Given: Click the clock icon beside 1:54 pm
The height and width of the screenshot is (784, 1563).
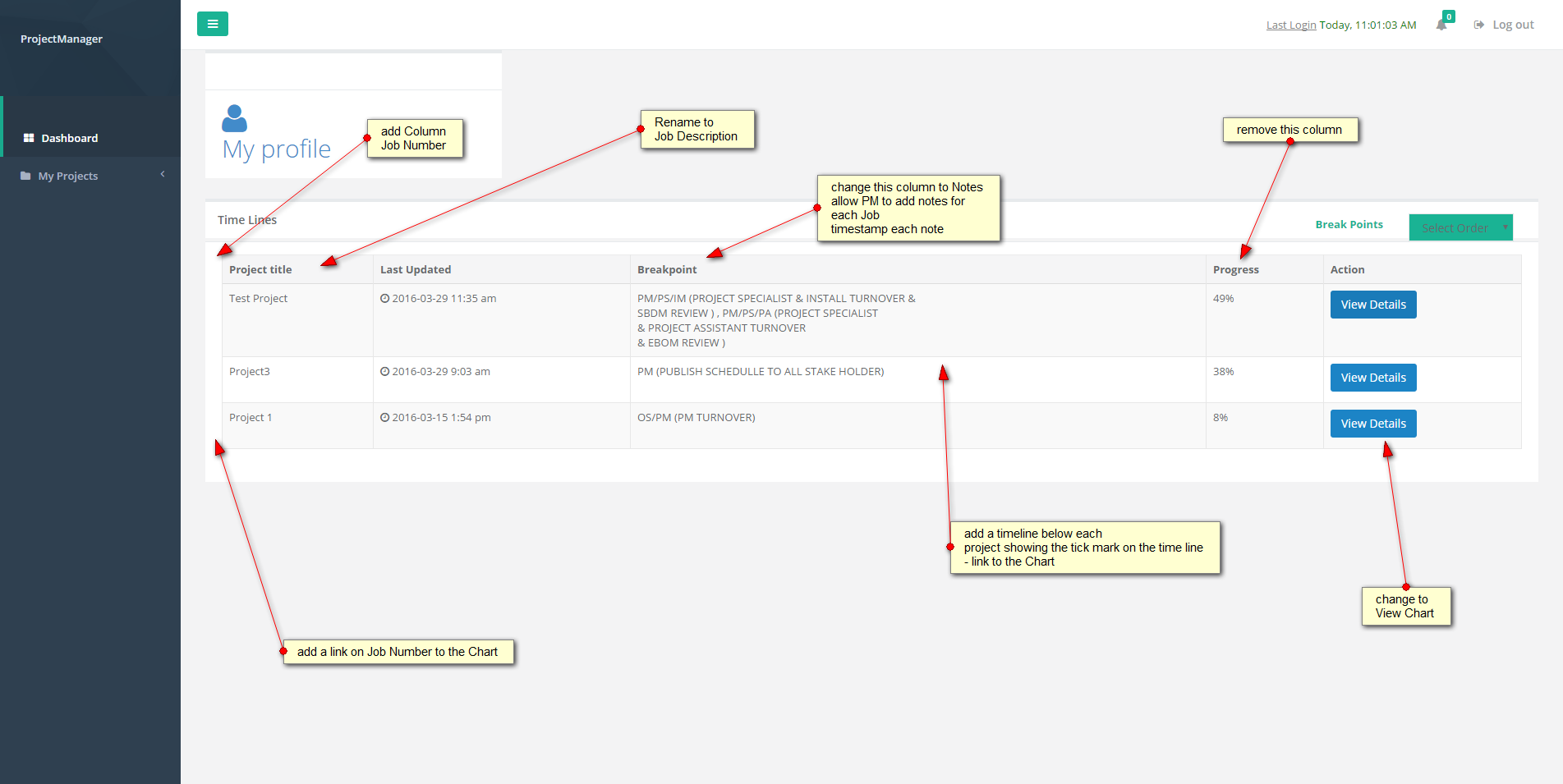Looking at the screenshot, I should (384, 417).
